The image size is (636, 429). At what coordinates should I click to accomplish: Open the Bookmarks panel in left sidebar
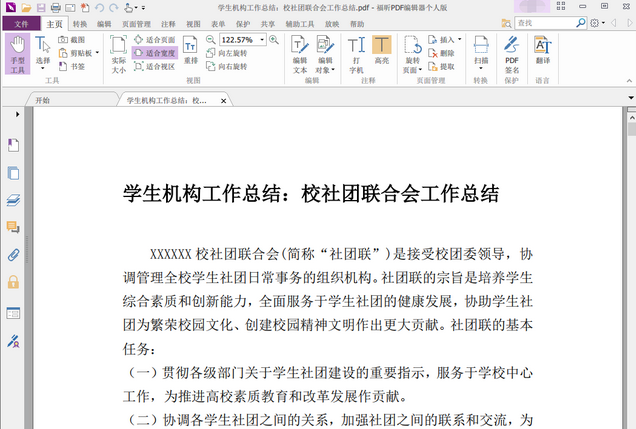pyautogui.click(x=13, y=145)
